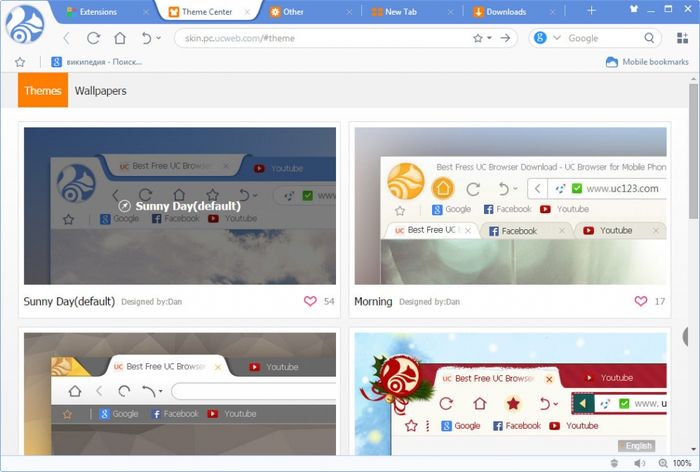Like the Sunny Day theme heart
The image size is (700, 472).
pos(310,301)
